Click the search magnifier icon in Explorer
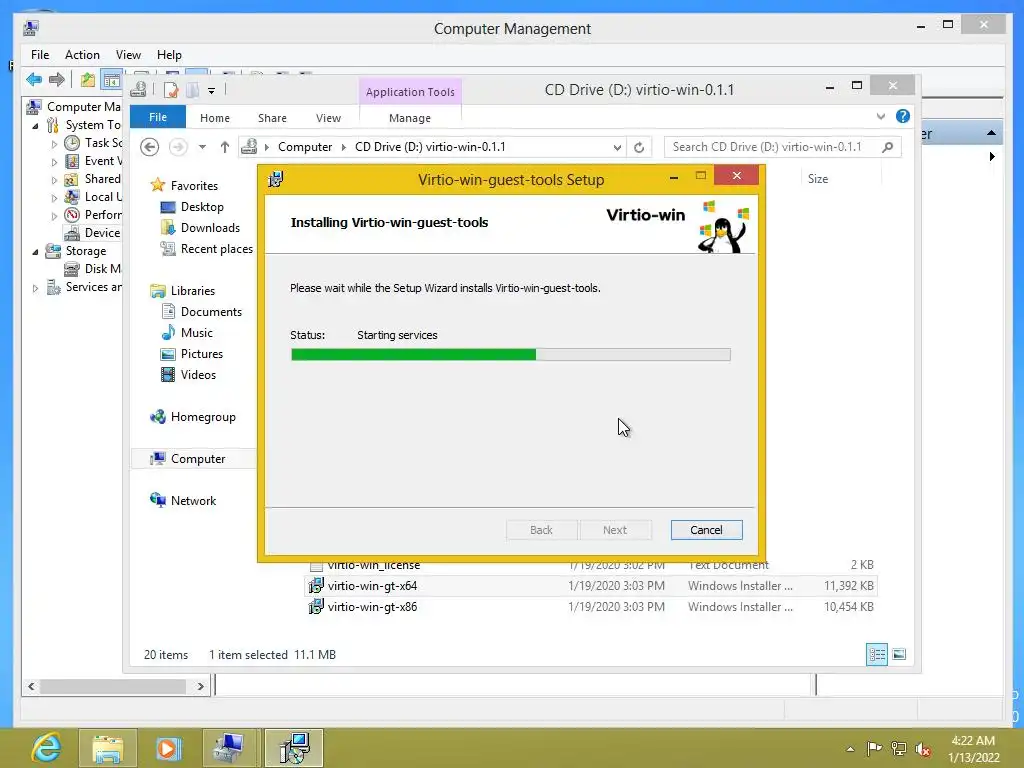The width and height of the screenshot is (1024, 768). 888,147
